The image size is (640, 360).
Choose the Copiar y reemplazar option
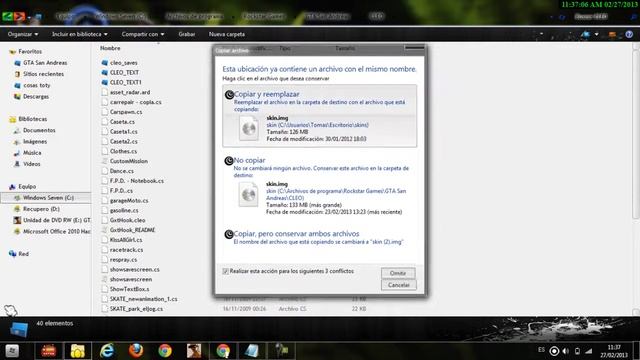tap(320, 116)
